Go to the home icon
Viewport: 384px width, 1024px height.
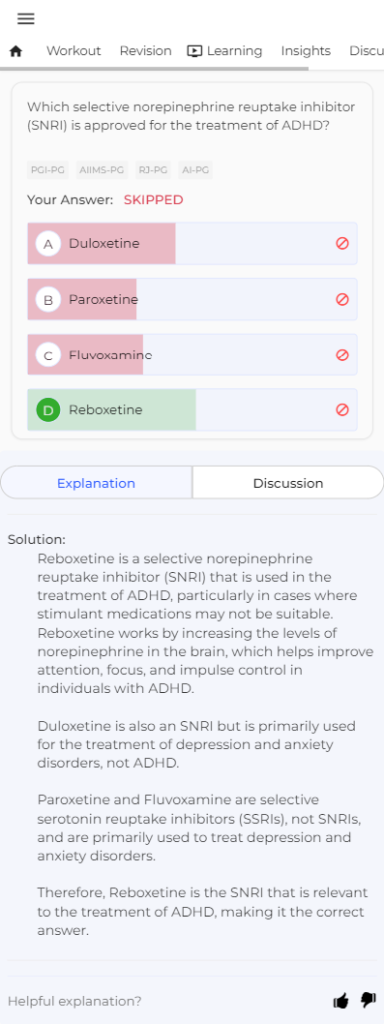pos(16,51)
